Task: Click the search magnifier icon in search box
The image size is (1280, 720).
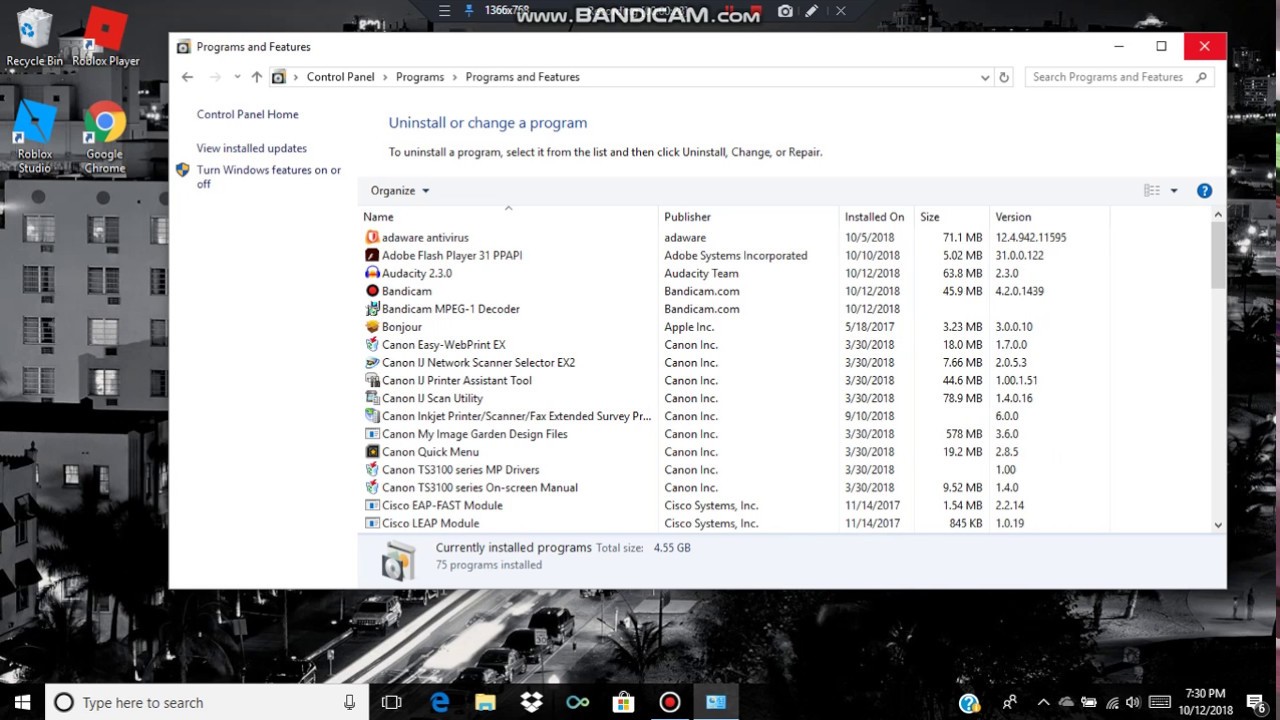Action: [x=1201, y=77]
